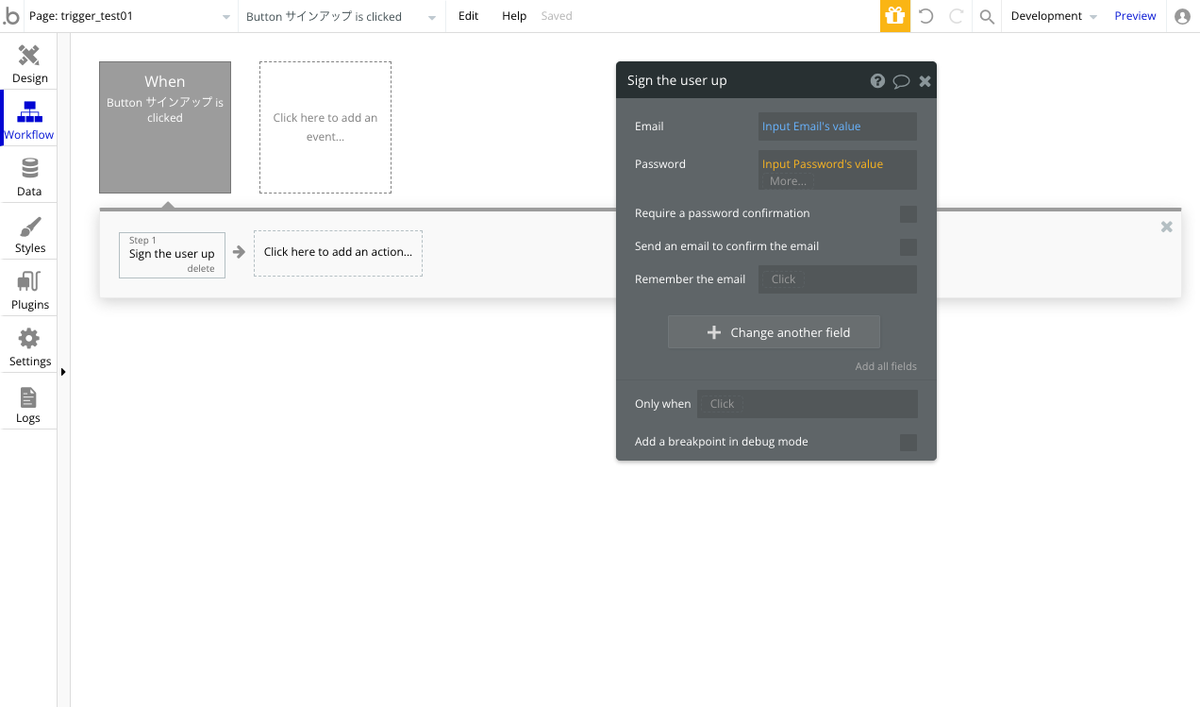Viewport: 1200px width, 707px height.
Task: Open the Plugins tab
Action: (x=29, y=291)
